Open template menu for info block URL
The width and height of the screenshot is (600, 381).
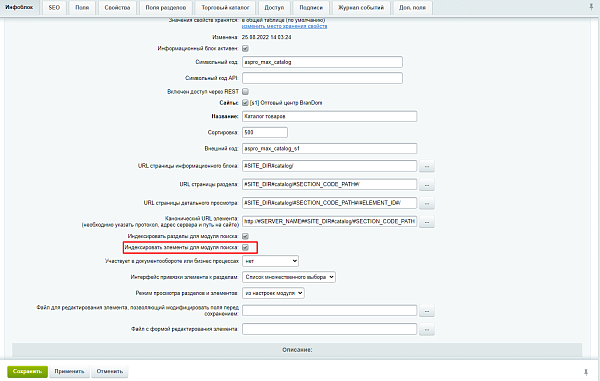tap(427, 166)
